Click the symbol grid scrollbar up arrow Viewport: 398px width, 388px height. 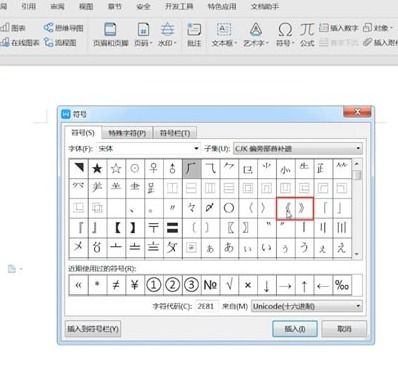click(x=357, y=164)
